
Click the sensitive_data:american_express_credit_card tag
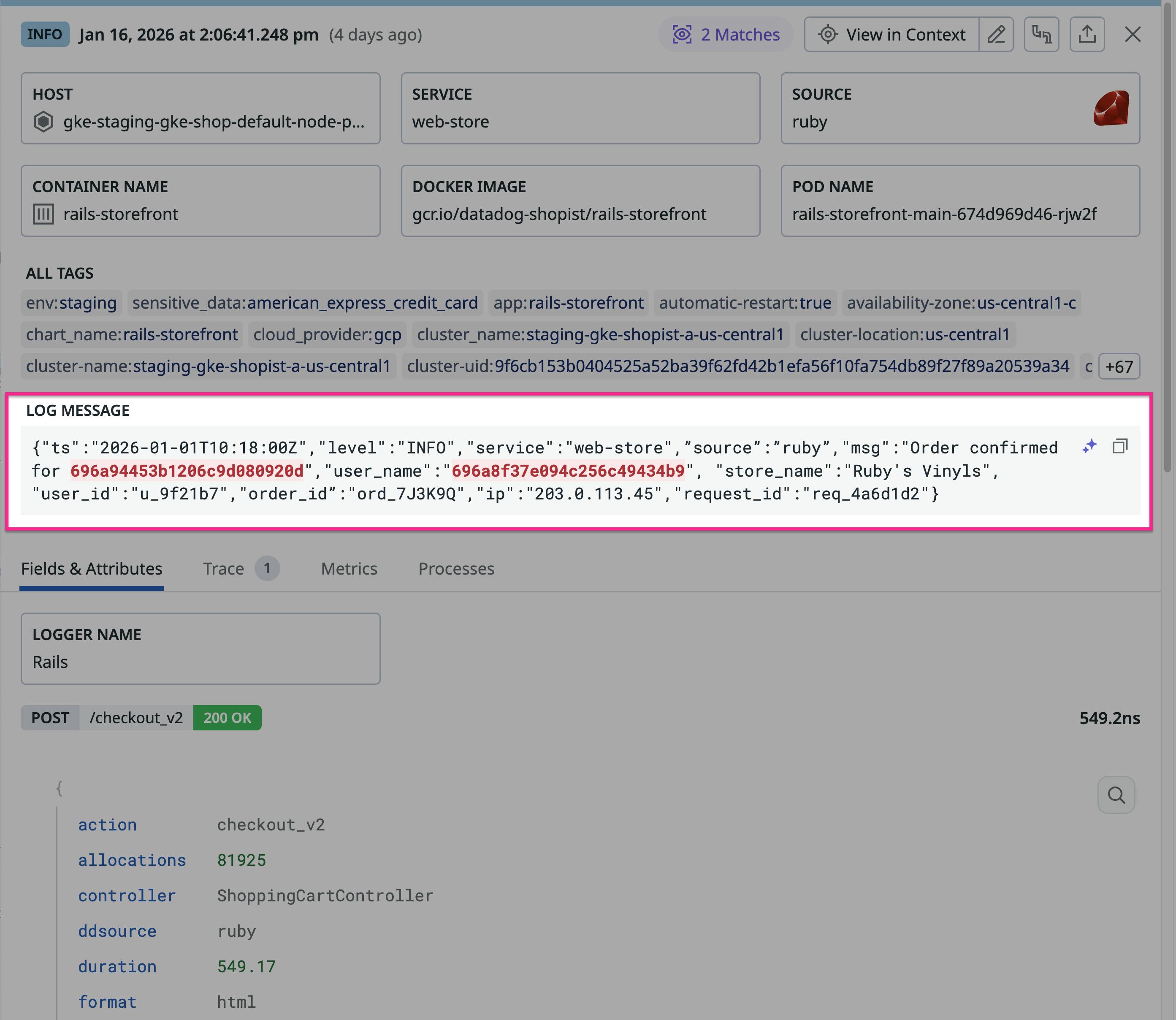pos(305,303)
